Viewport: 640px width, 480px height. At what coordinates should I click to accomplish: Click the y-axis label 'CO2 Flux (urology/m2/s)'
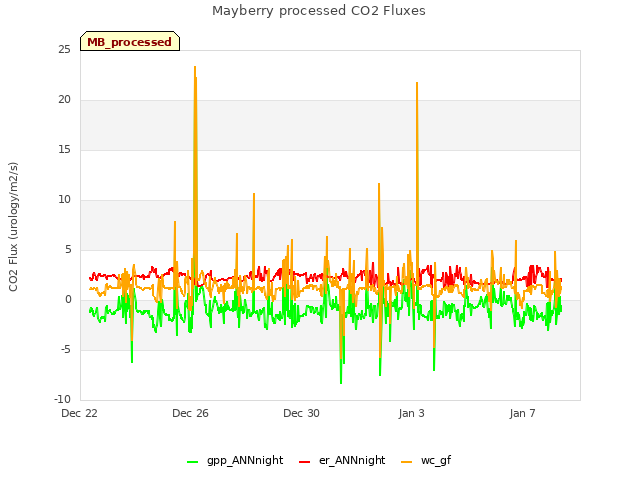(13, 227)
